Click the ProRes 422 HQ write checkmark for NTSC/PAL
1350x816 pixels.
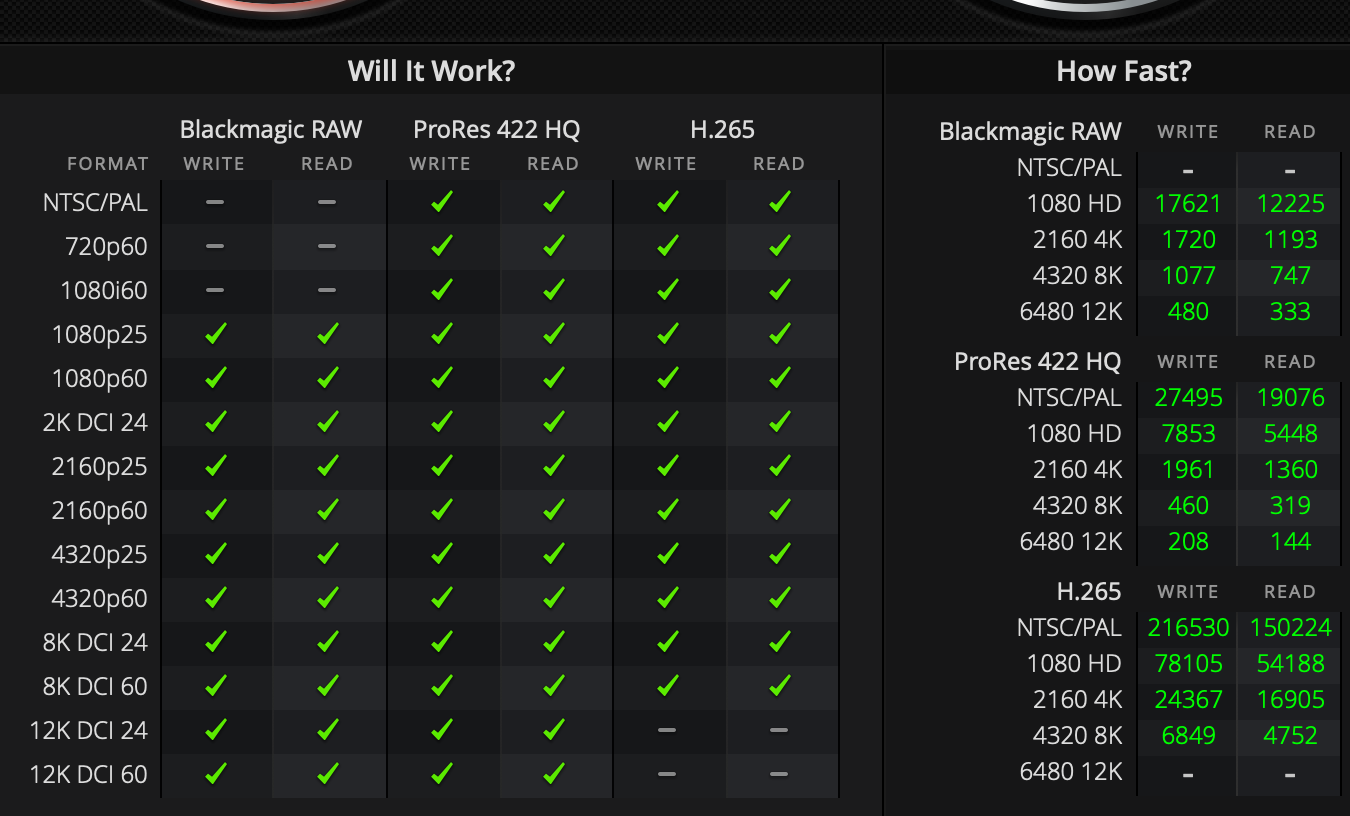[441, 202]
